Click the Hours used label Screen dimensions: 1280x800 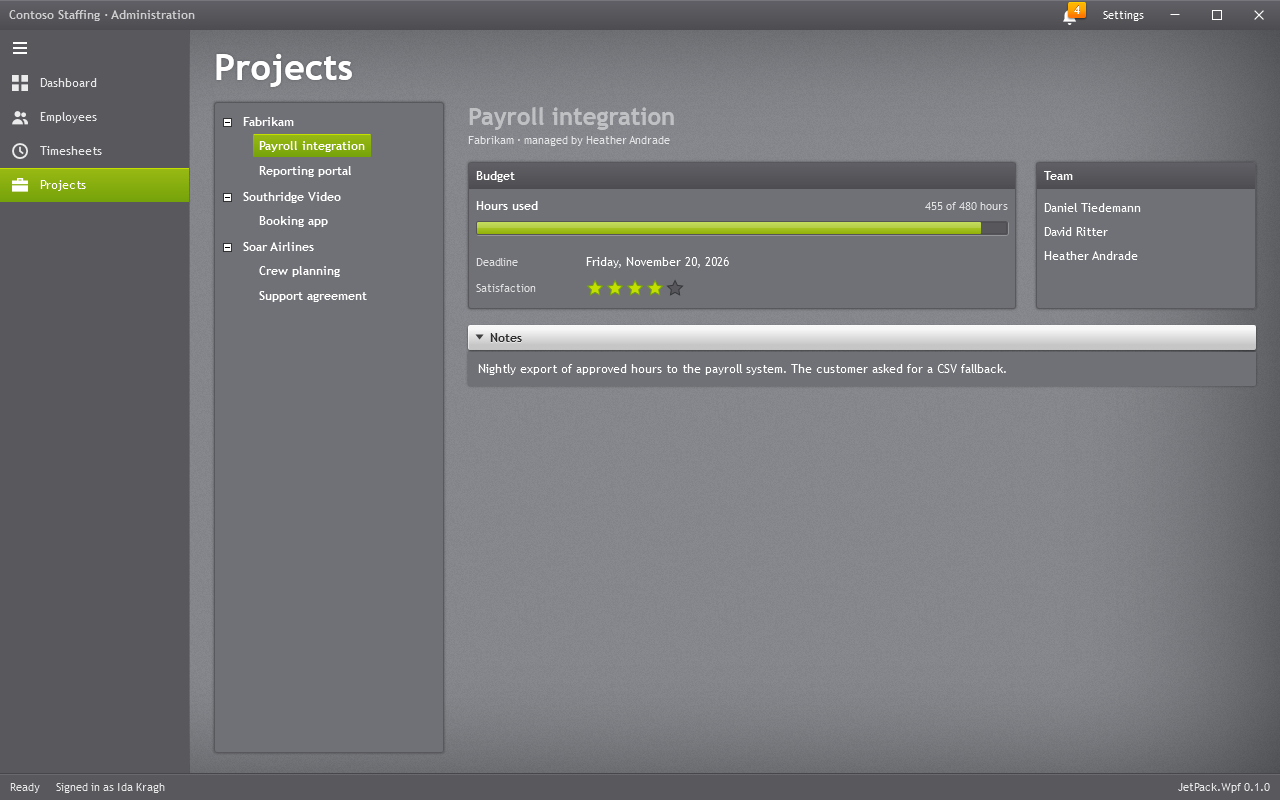tap(507, 206)
